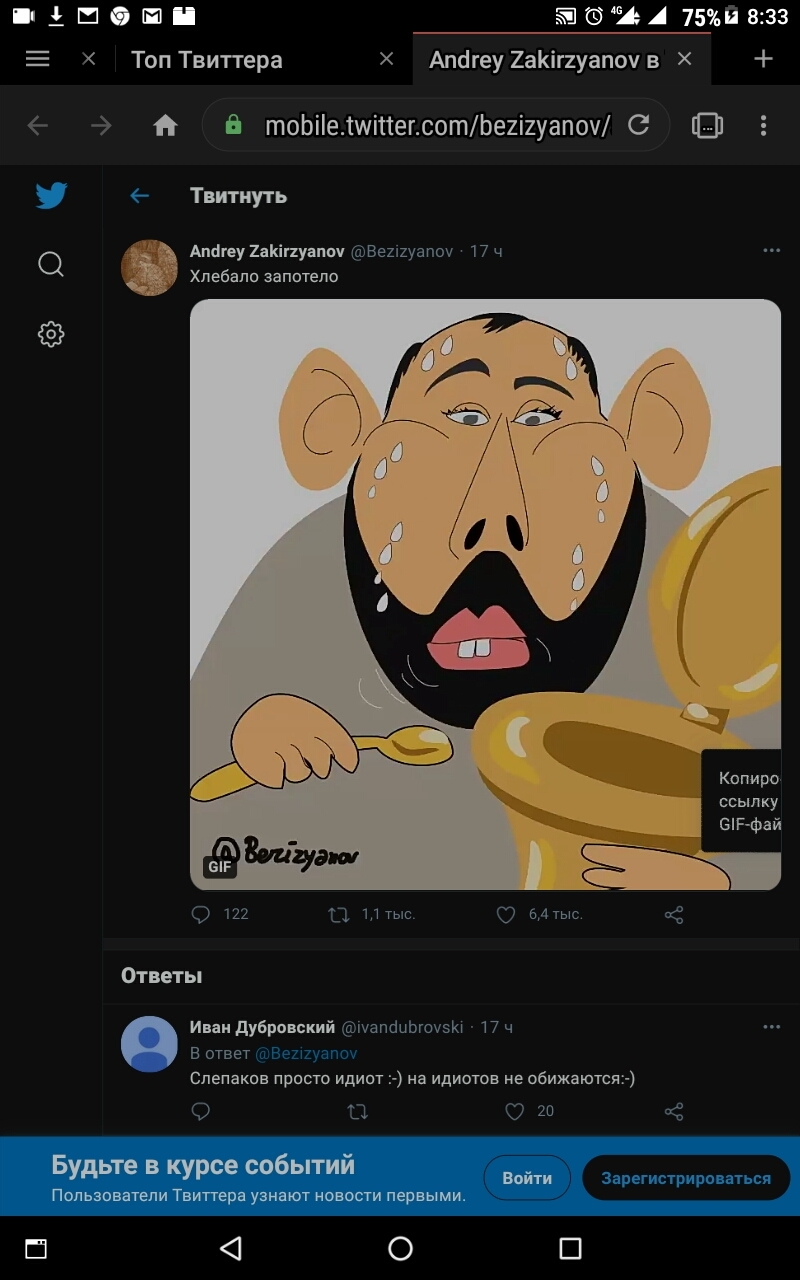Reply to the Andrey Zakirzyanov tweet

click(201, 914)
